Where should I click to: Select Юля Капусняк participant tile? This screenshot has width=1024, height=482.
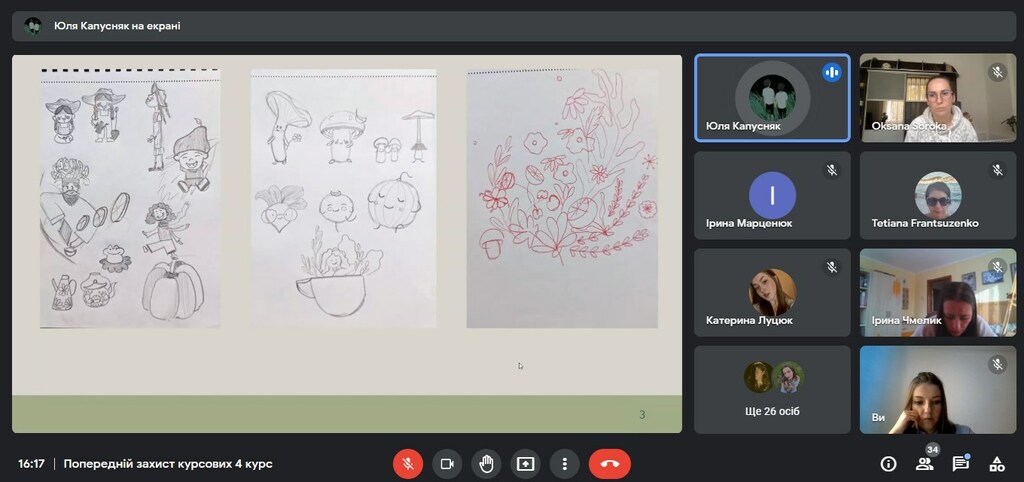tap(772, 98)
